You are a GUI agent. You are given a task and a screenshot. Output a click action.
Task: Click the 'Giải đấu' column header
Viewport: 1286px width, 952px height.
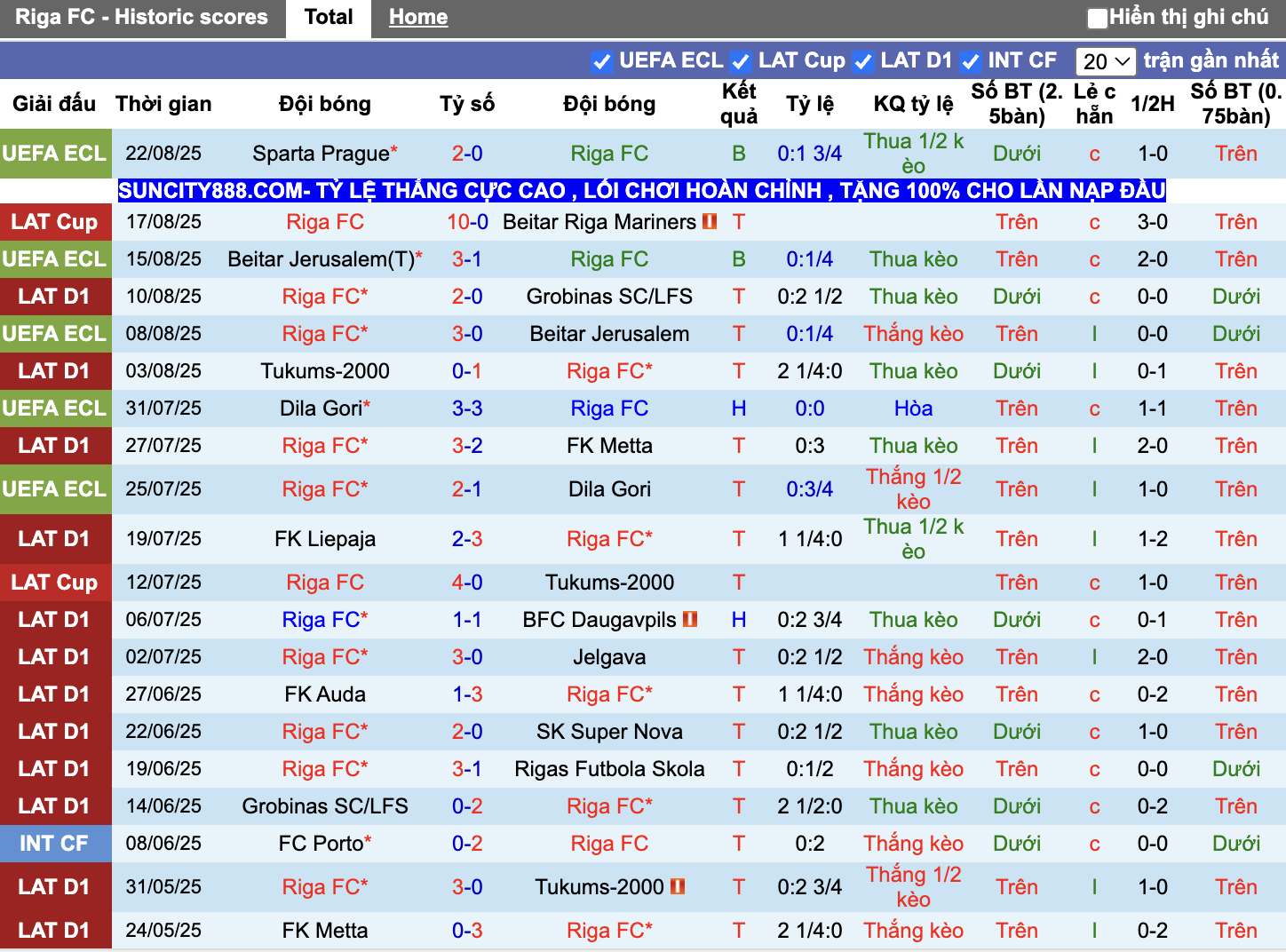(54, 104)
